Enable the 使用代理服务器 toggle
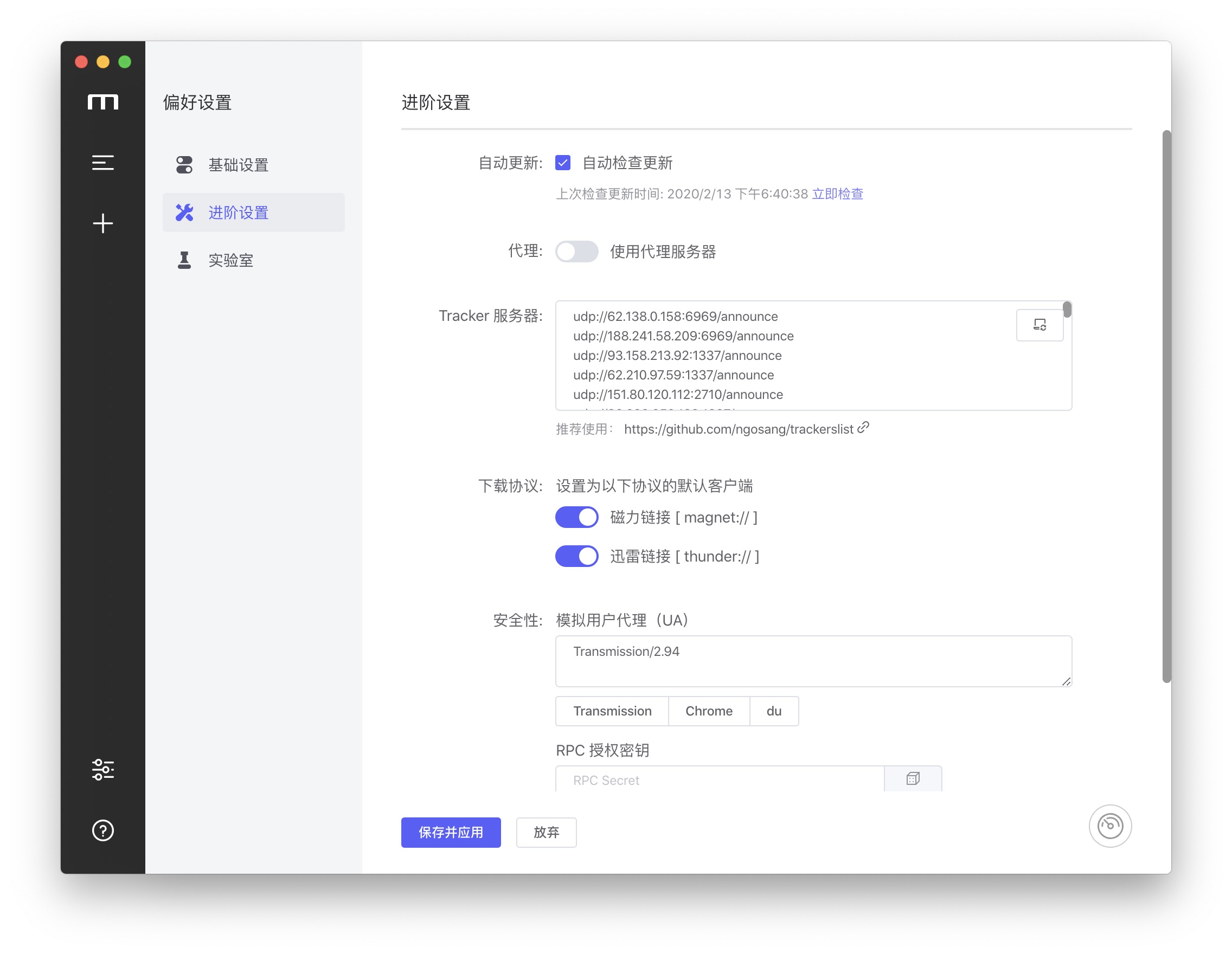 576,252
